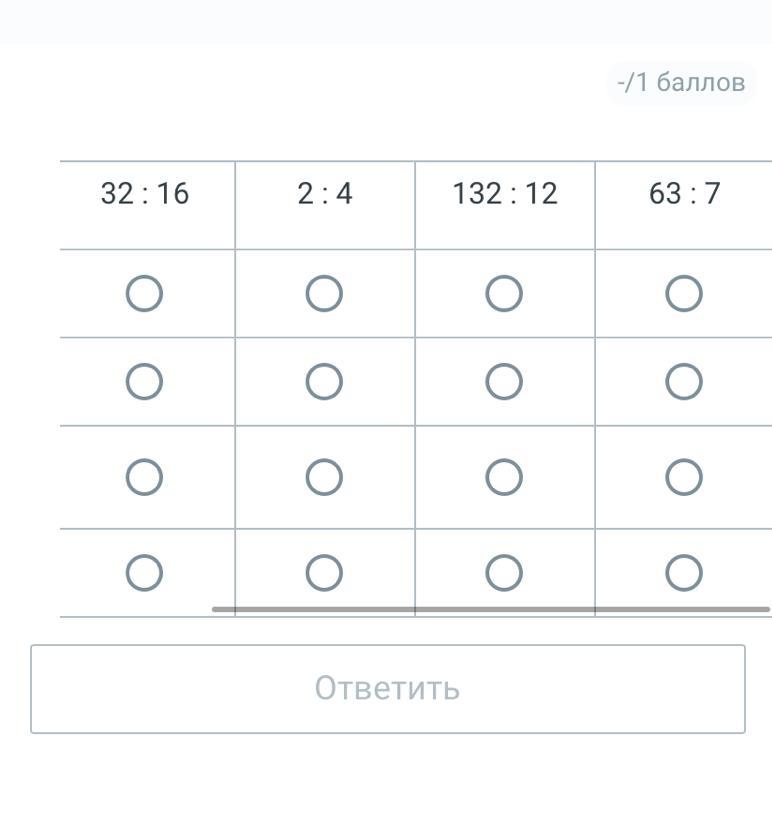
Task: Click the horizontal table scrollbar
Action: pos(490,609)
